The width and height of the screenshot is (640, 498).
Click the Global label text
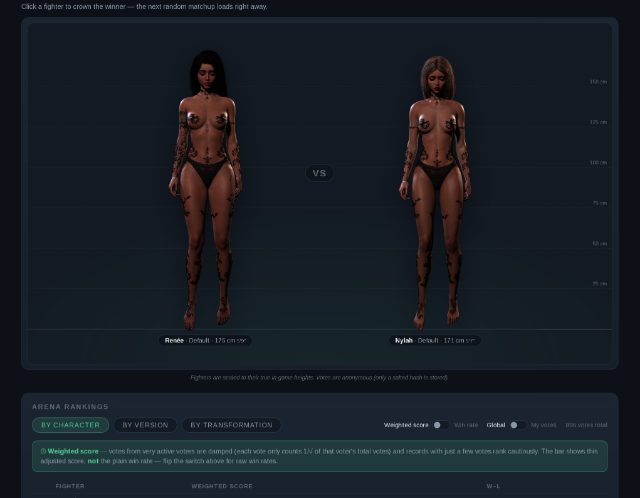[496, 425]
